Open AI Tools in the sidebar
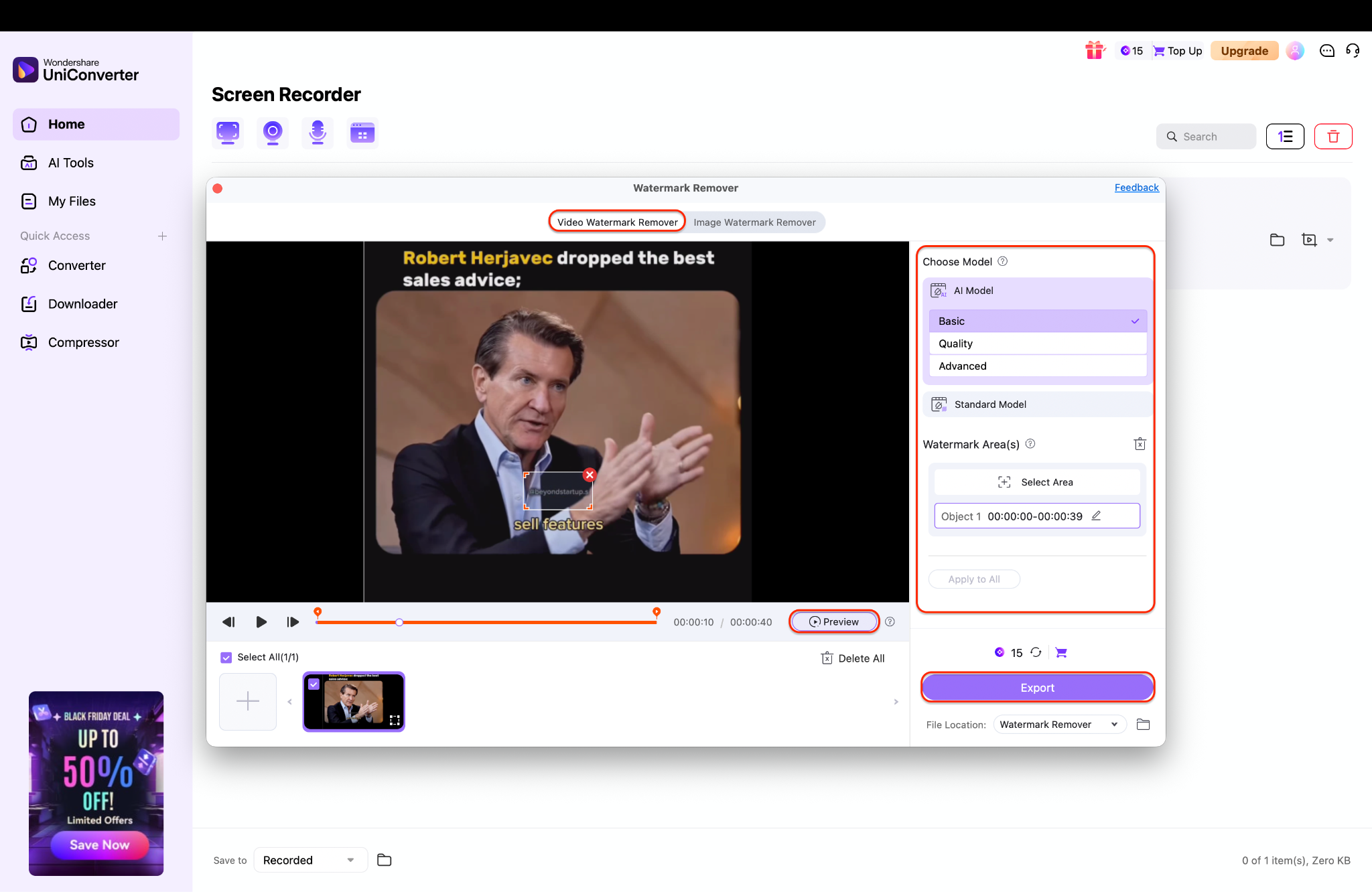1372x892 pixels. [x=70, y=163]
